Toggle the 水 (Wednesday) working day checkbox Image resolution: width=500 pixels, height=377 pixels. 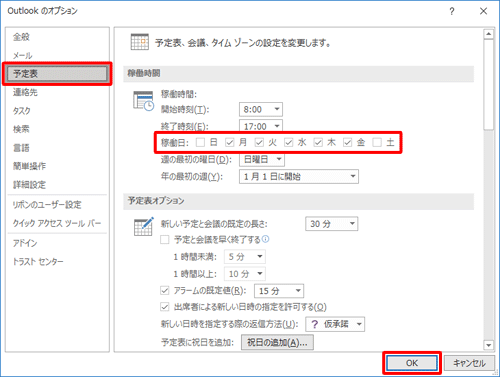(288, 143)
